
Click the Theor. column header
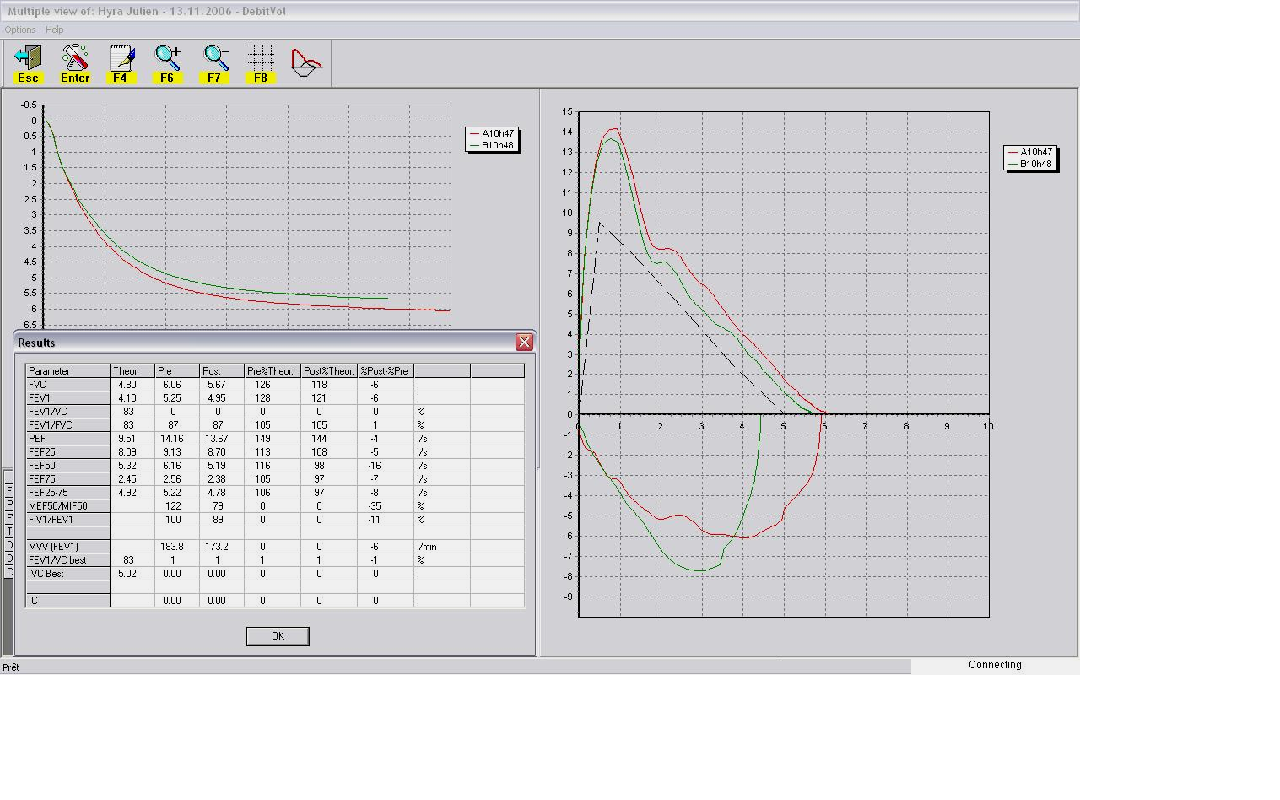tap(132, 371)
